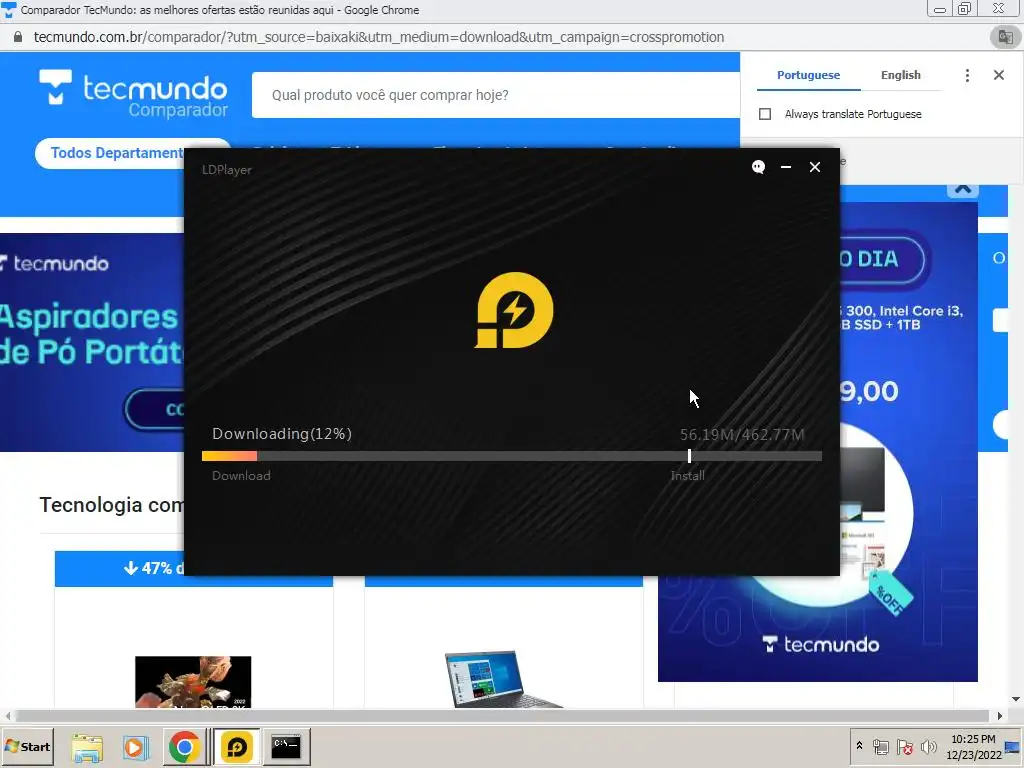Click the Aspiradores de Pó banner

(x=92, y=342)
